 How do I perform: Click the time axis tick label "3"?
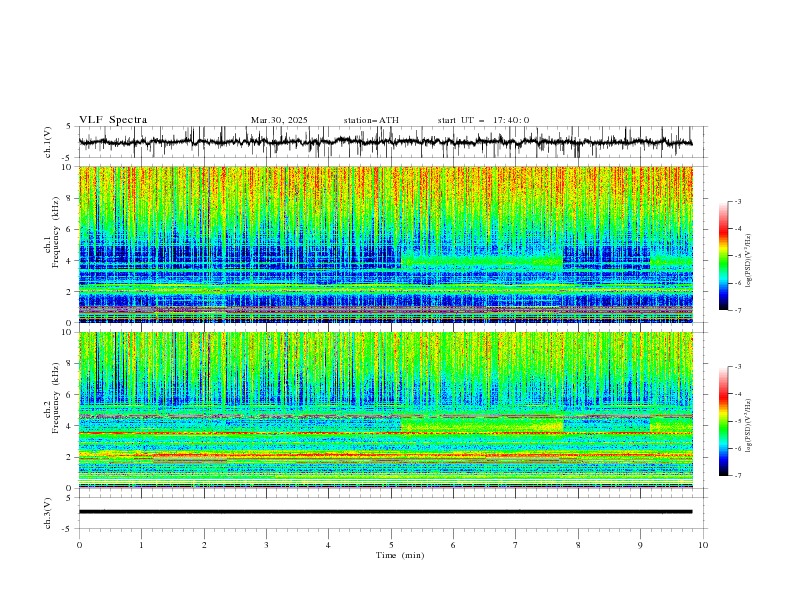(x=266, y=545)
